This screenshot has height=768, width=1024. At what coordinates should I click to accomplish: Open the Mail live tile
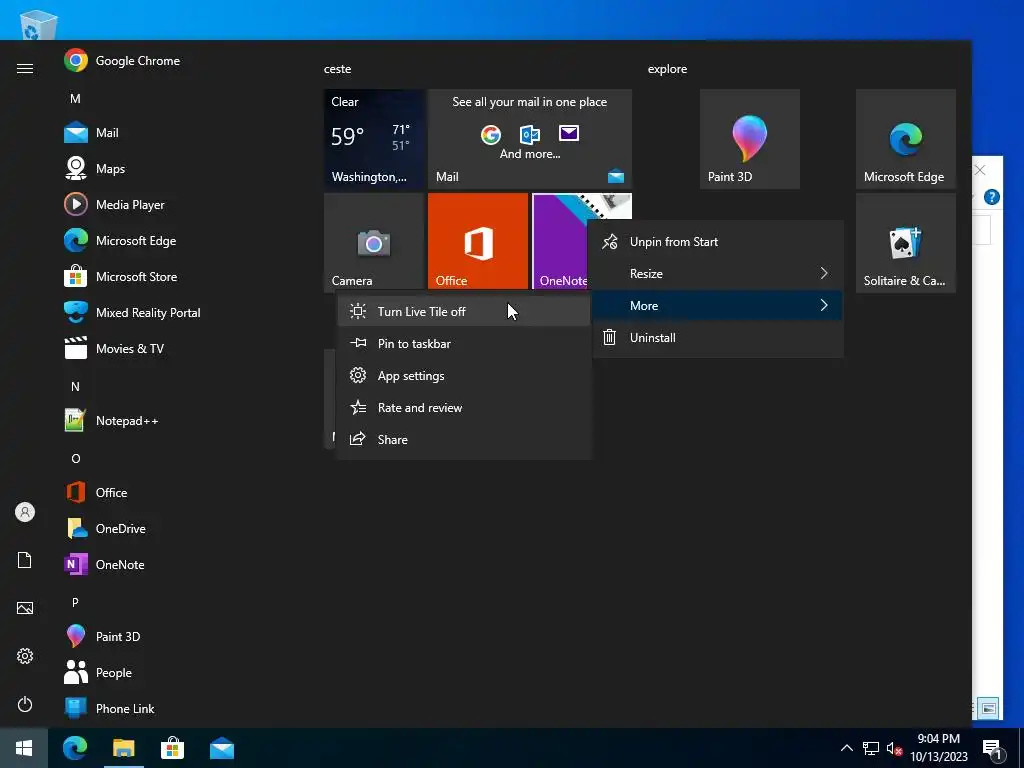(x=530, y=139)
